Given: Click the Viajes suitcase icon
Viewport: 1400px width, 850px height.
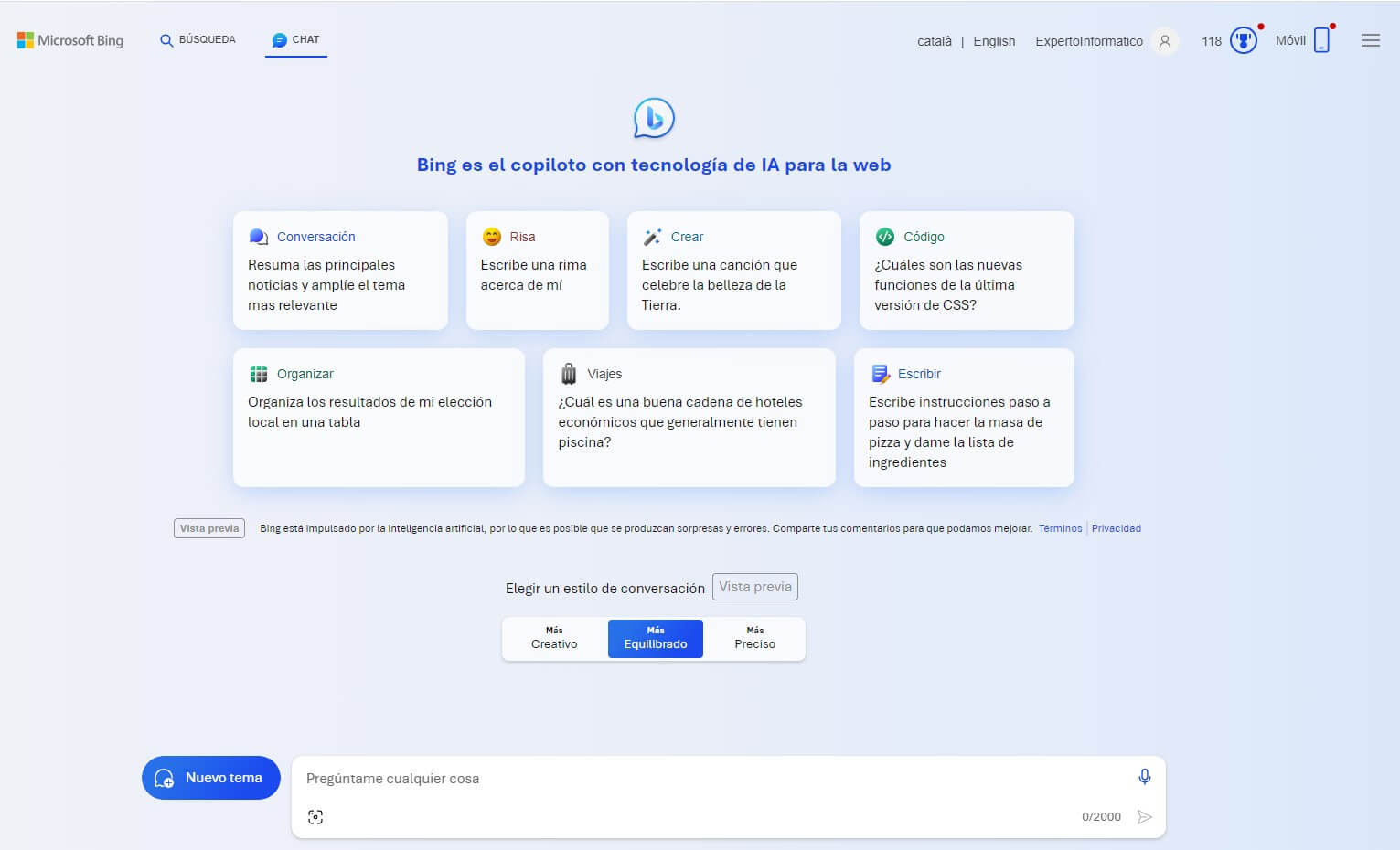Looking at the screenshot, I should (569, 374).
